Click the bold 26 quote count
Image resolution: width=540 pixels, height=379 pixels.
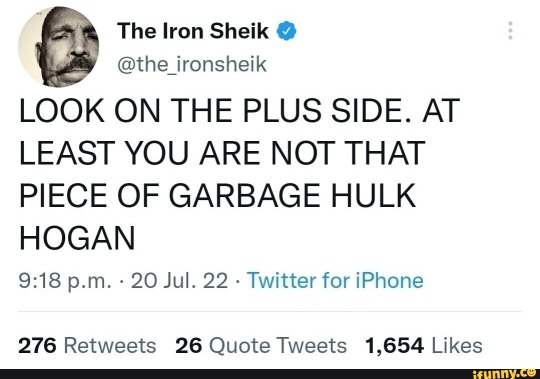188,345
